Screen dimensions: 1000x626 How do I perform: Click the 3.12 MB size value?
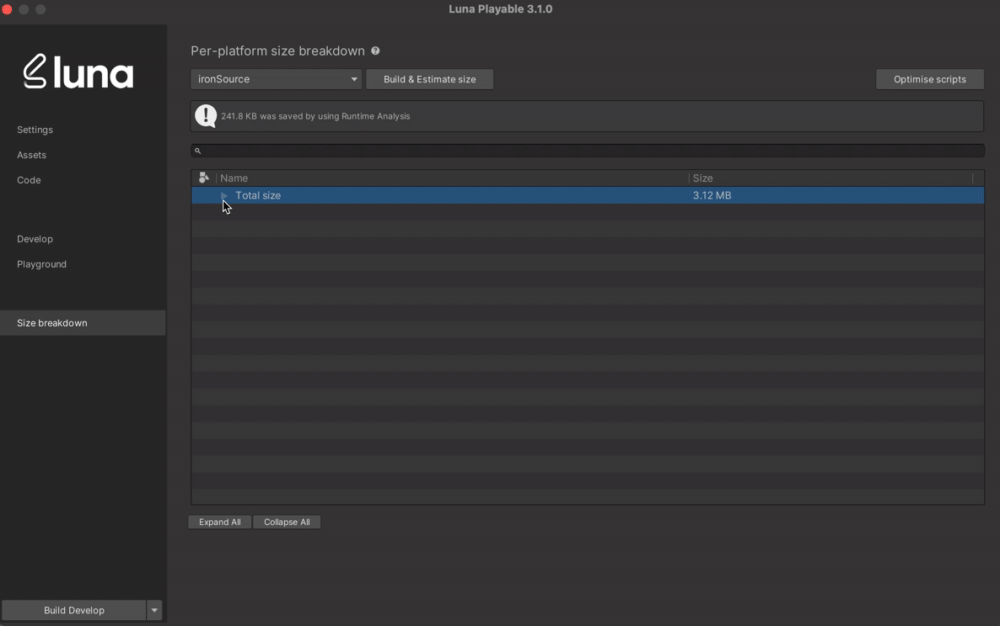pos(712,195)
